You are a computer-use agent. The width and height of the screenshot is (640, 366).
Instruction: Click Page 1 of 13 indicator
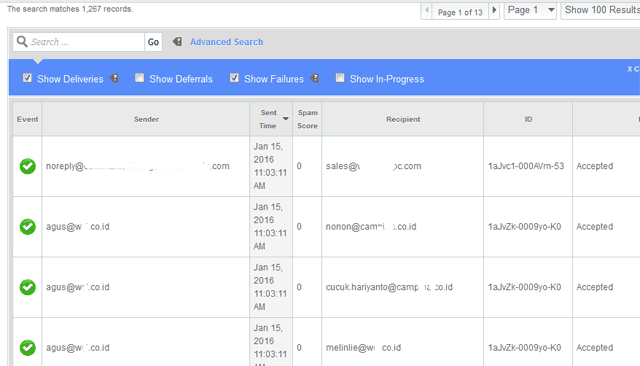pos(460,12)
